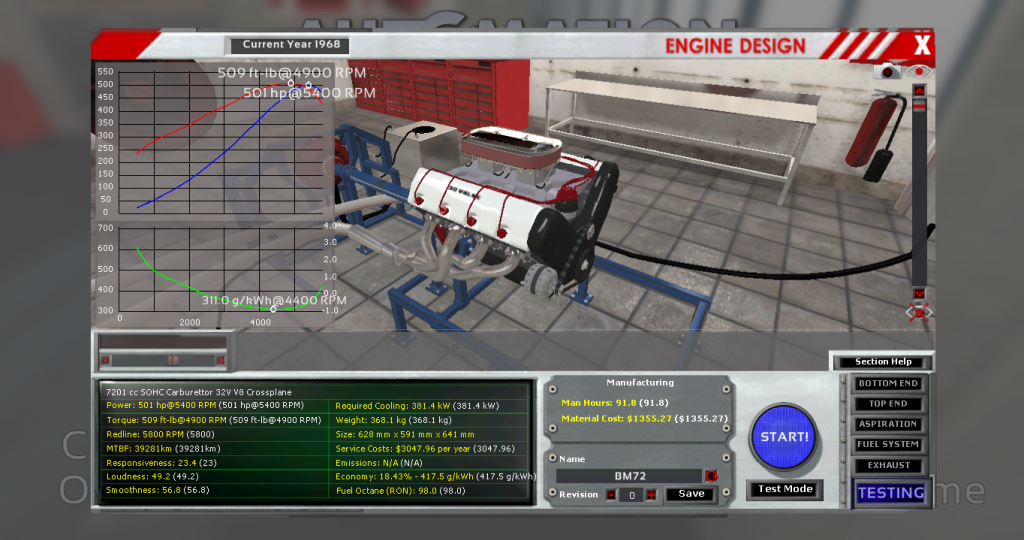Click the peak torque marker on graph
Image resolution: width=1024 pixels, height=540 pixels.
(291, 83)
